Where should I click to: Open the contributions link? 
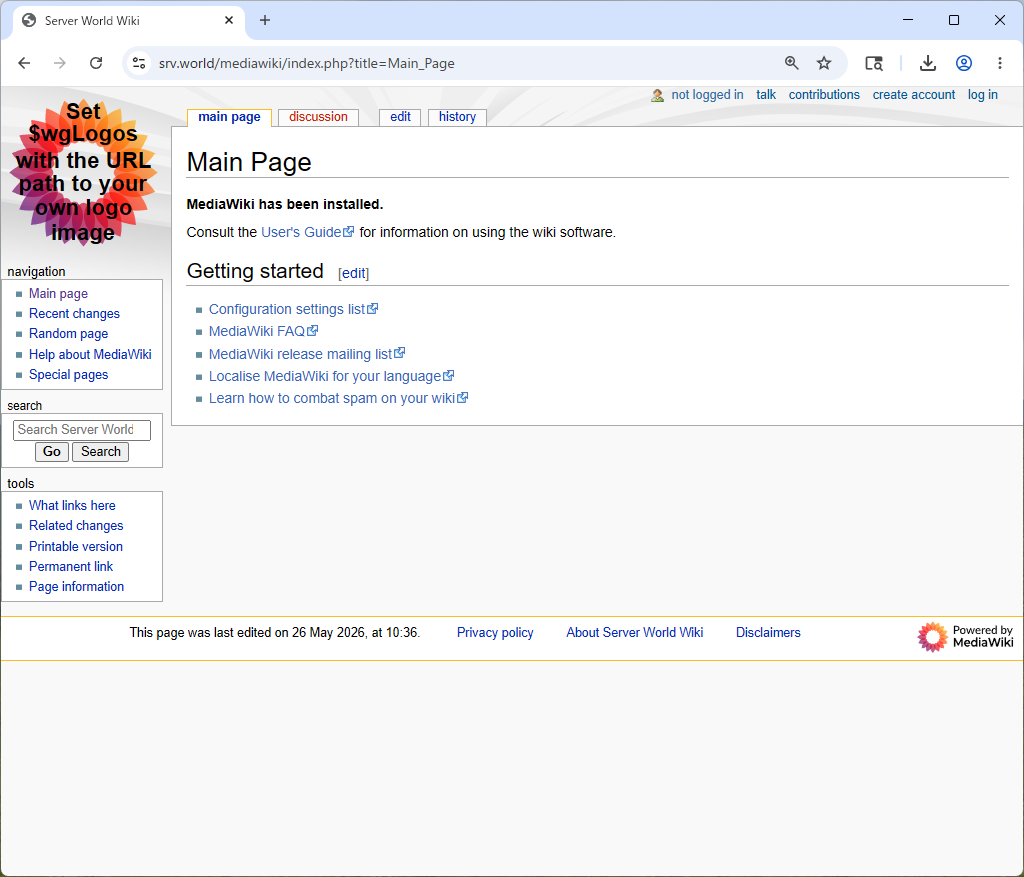coord(824,95)
